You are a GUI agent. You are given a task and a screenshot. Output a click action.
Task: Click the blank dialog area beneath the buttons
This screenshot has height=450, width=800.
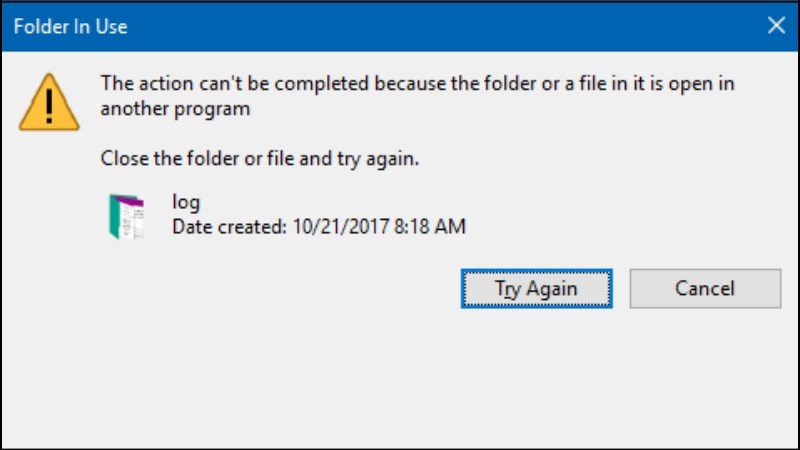tap(400, 378)
